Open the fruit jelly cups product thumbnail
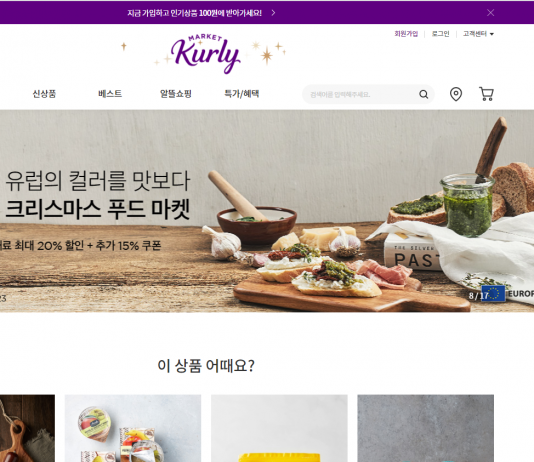Image resolution: width=534 pixels, height=462 pixels. tap(133, 428)
